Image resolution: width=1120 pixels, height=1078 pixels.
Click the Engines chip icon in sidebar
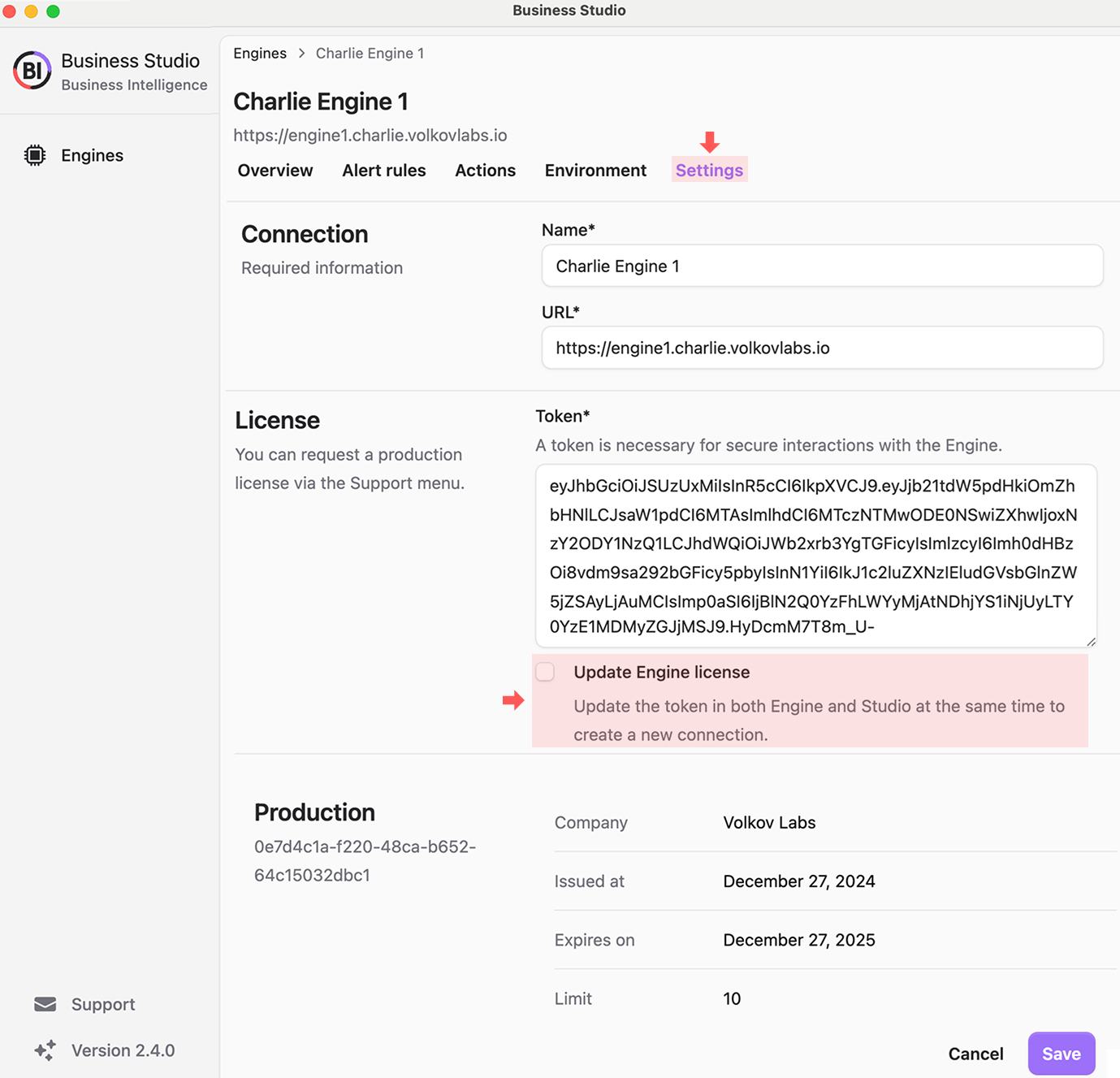(35, 155)
